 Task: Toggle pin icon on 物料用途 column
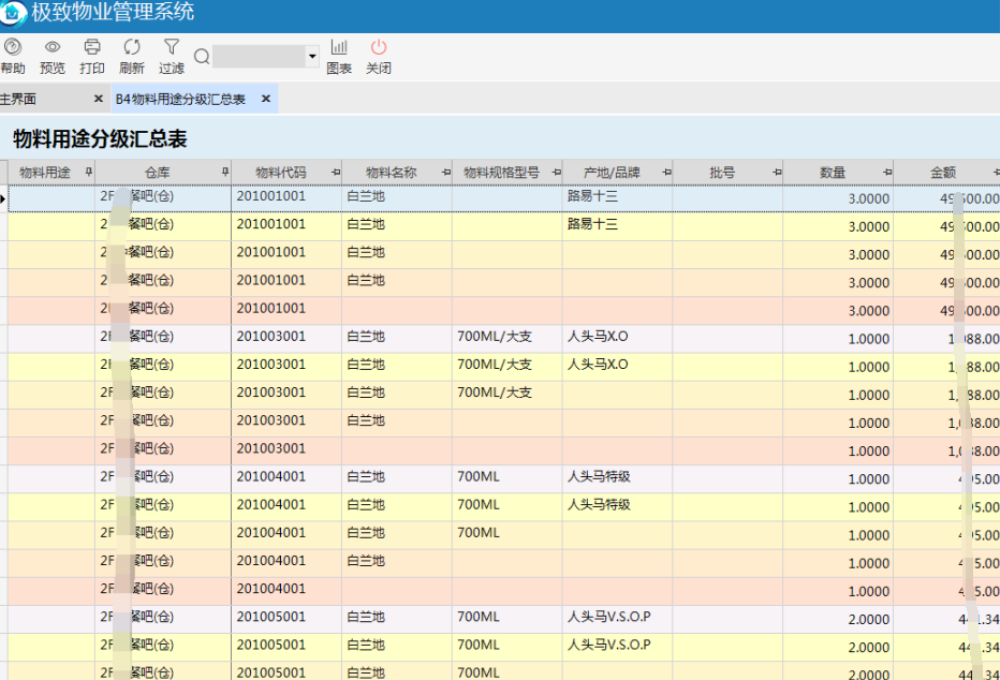coord(89,172)
